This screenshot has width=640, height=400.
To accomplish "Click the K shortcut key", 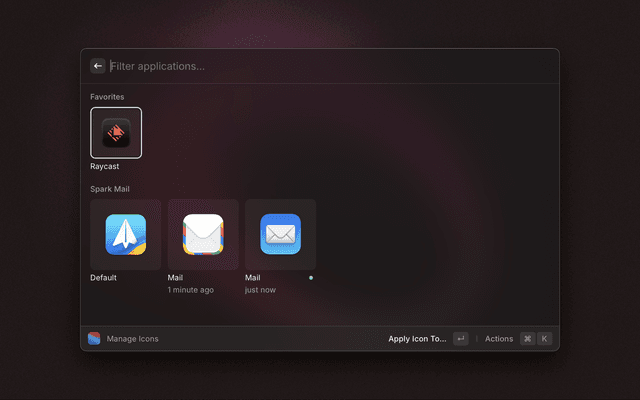I will 545,339.
